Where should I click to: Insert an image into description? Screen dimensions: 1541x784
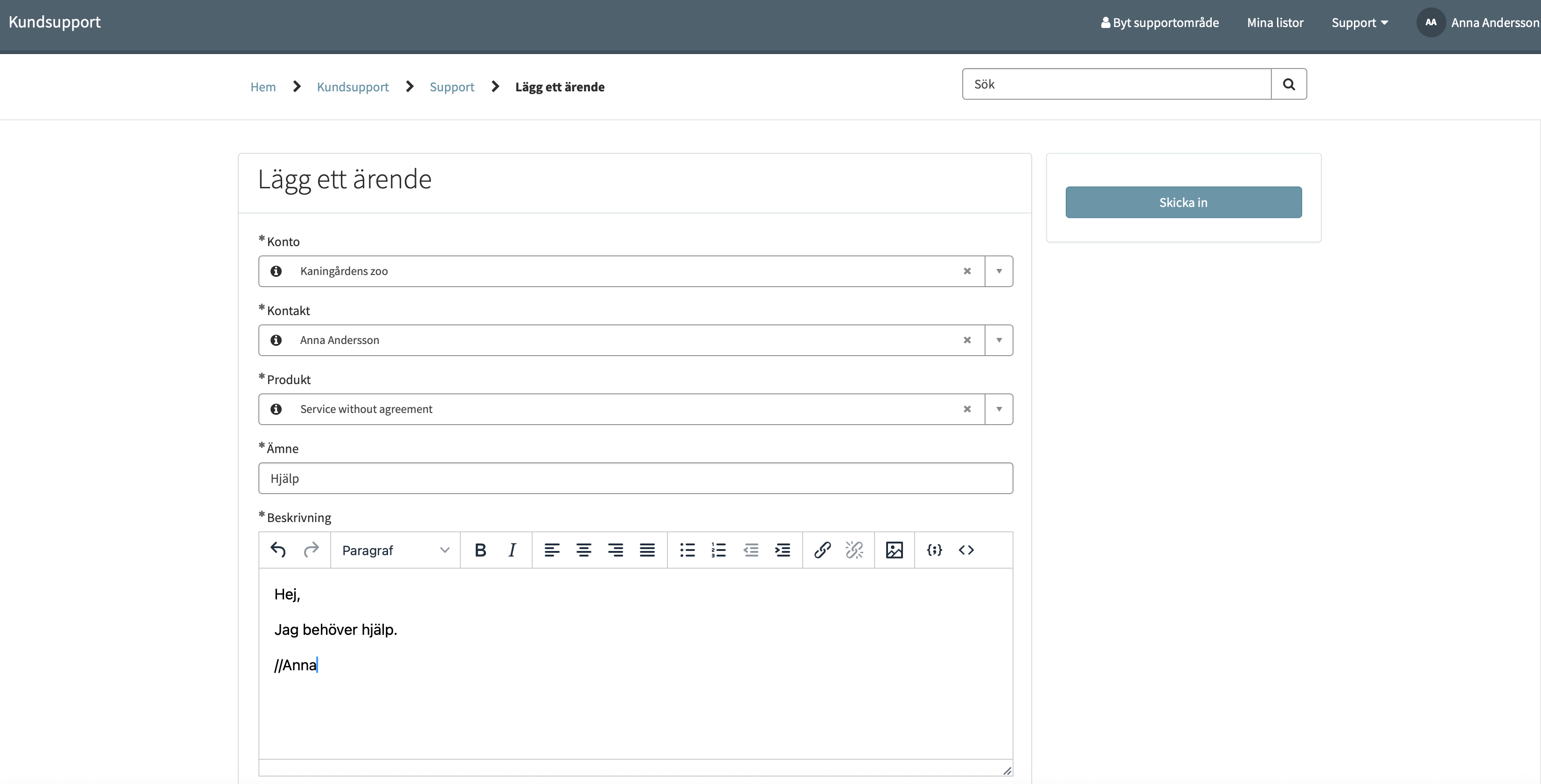895,550
